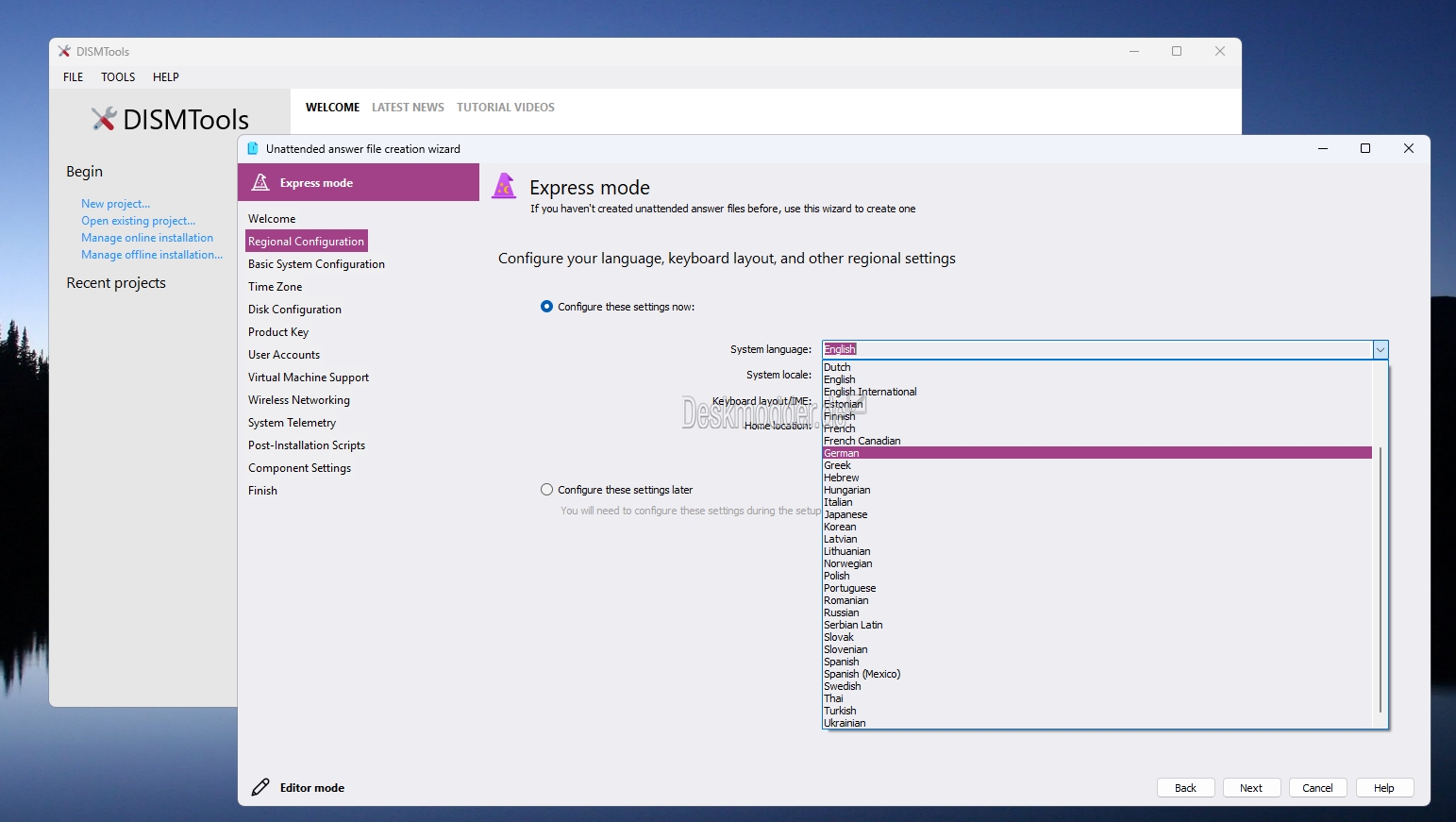Go to Virtual Machine Support step
The width and height of the screenshot is (1456, 822).
[x=309, y=377]
